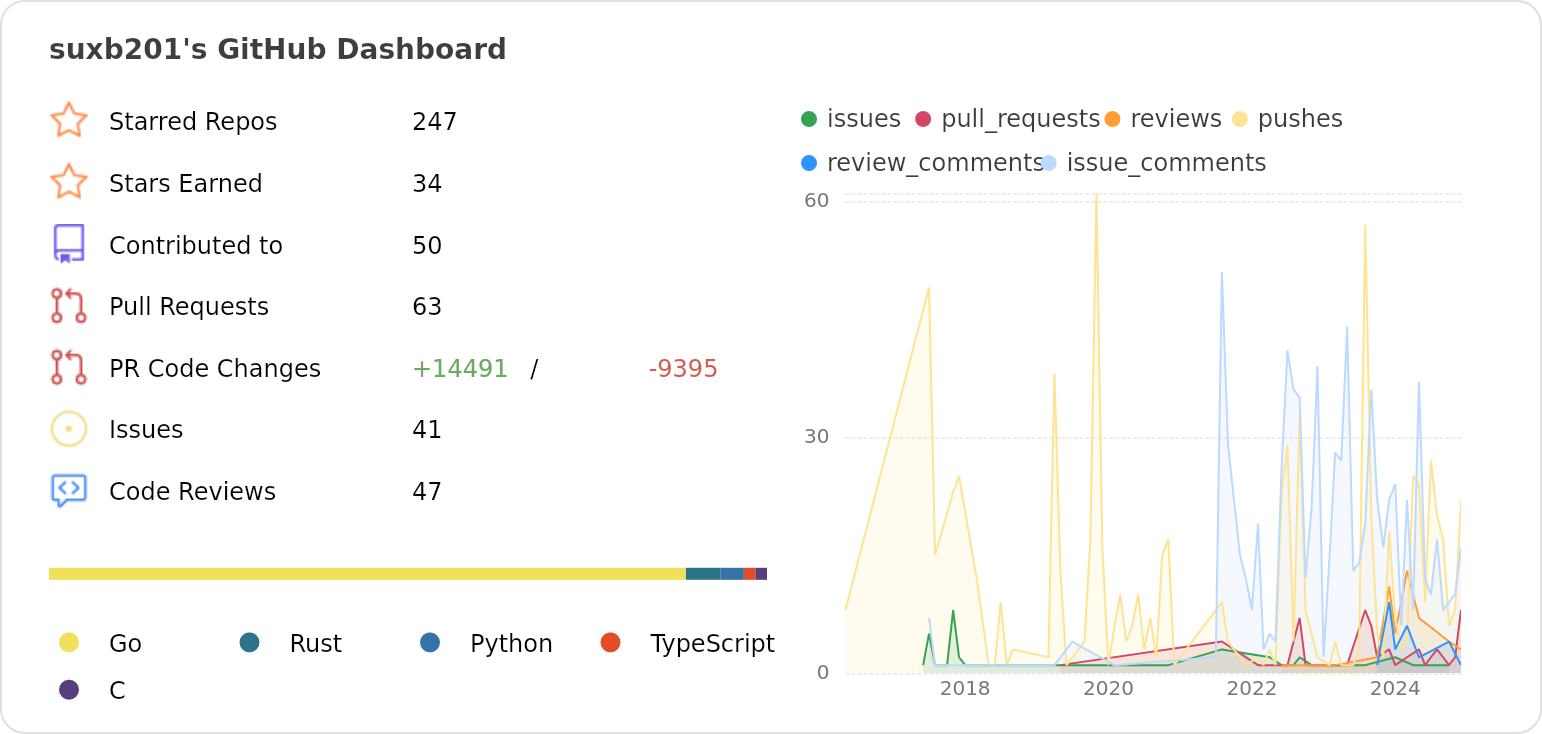Screen dimensions: 1542x734
Task: Click the Code Reviews value 47
Action: click(x=427, y=491)
